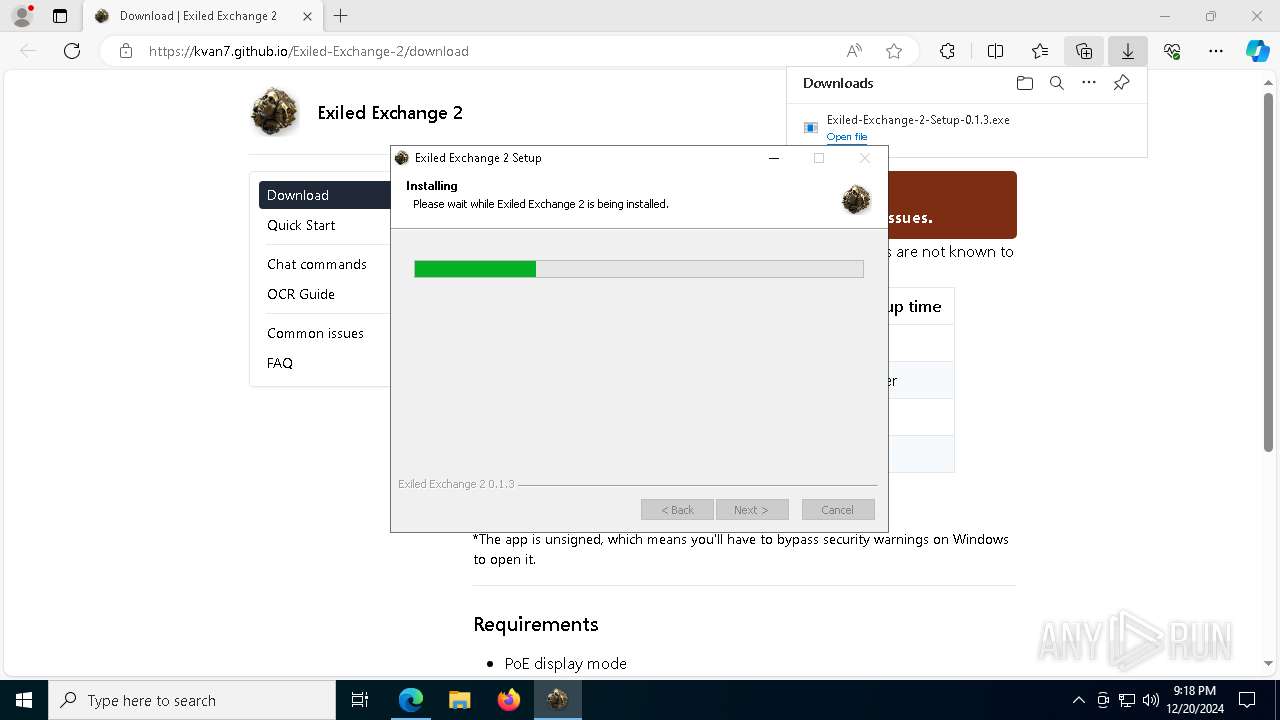Open the tab actions menu icon
Screen dimensions: 1280x720
pos(60,16)
